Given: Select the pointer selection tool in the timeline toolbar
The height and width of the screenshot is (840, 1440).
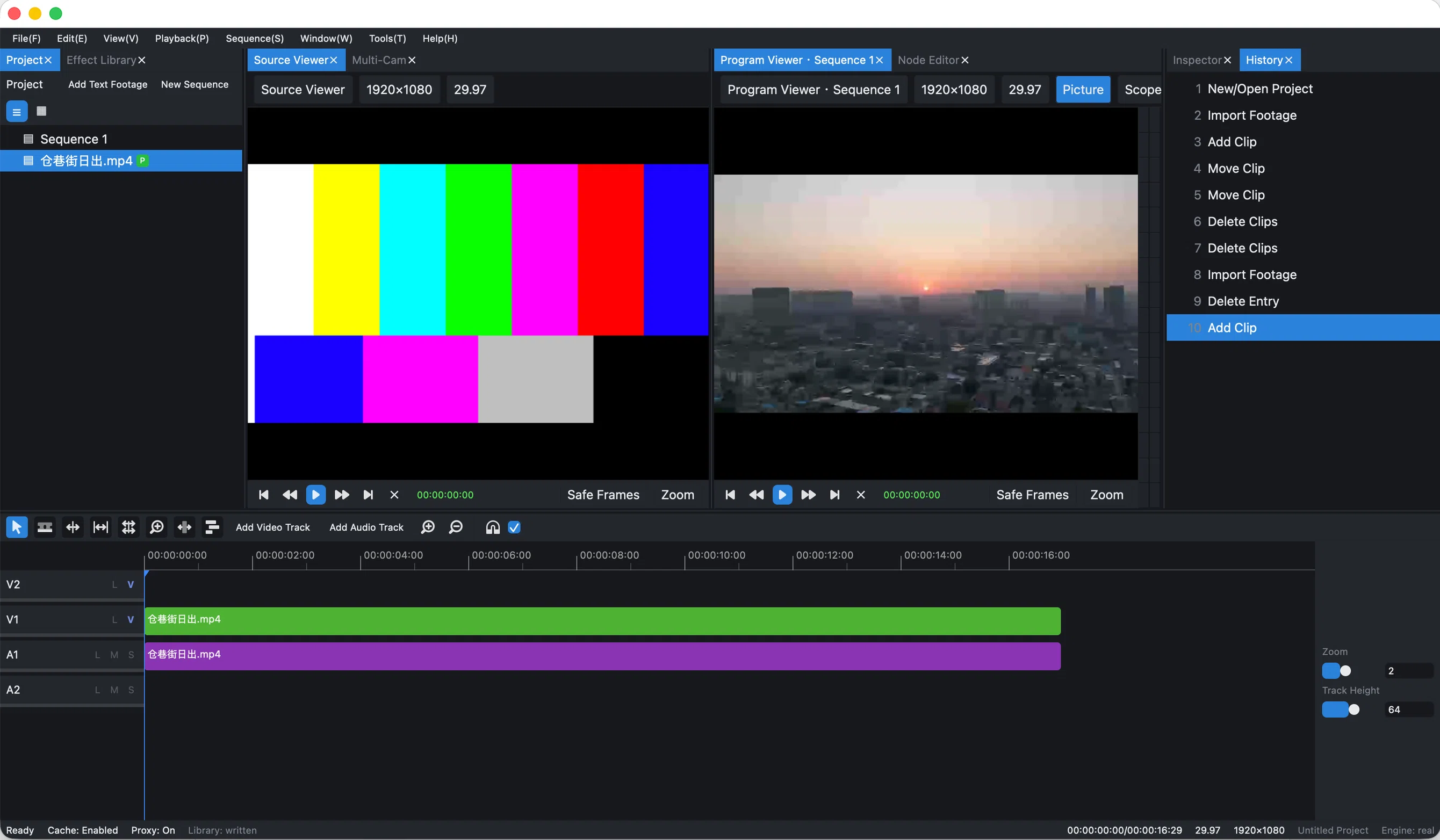Looking at the screenshot, I should (17, 527).
